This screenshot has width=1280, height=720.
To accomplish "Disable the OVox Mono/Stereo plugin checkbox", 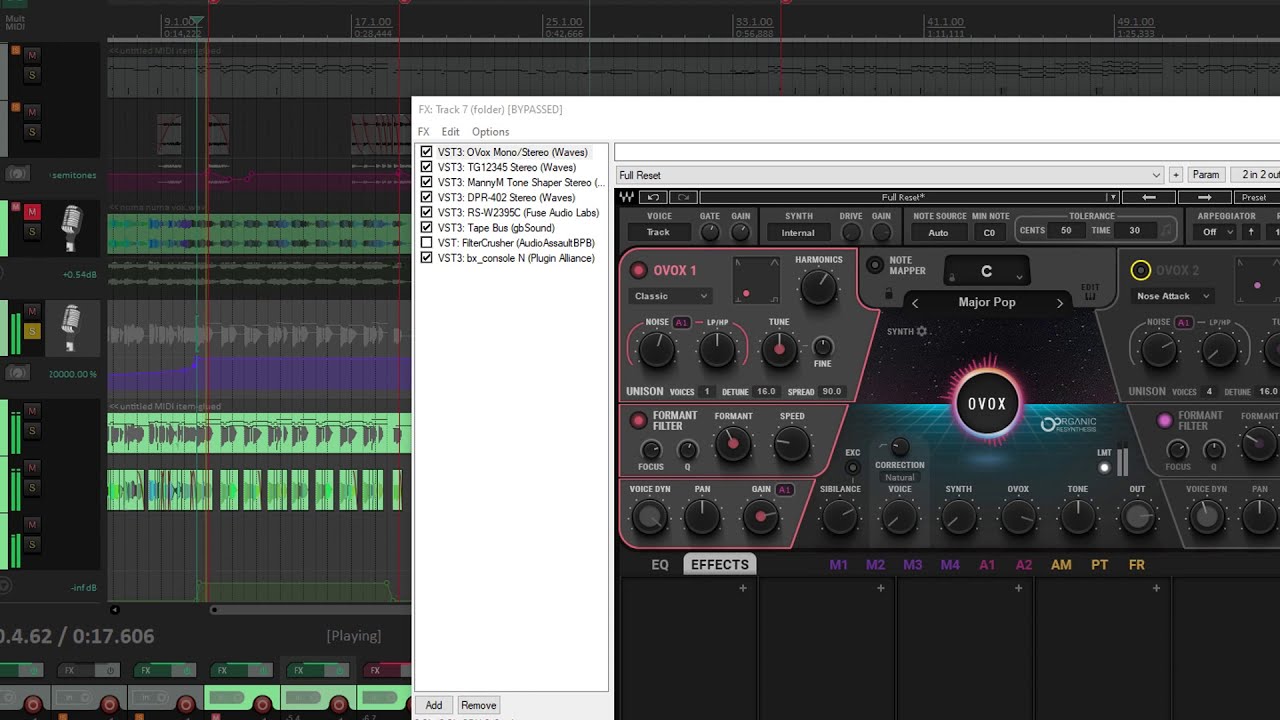I will click(x=427, y=152).
